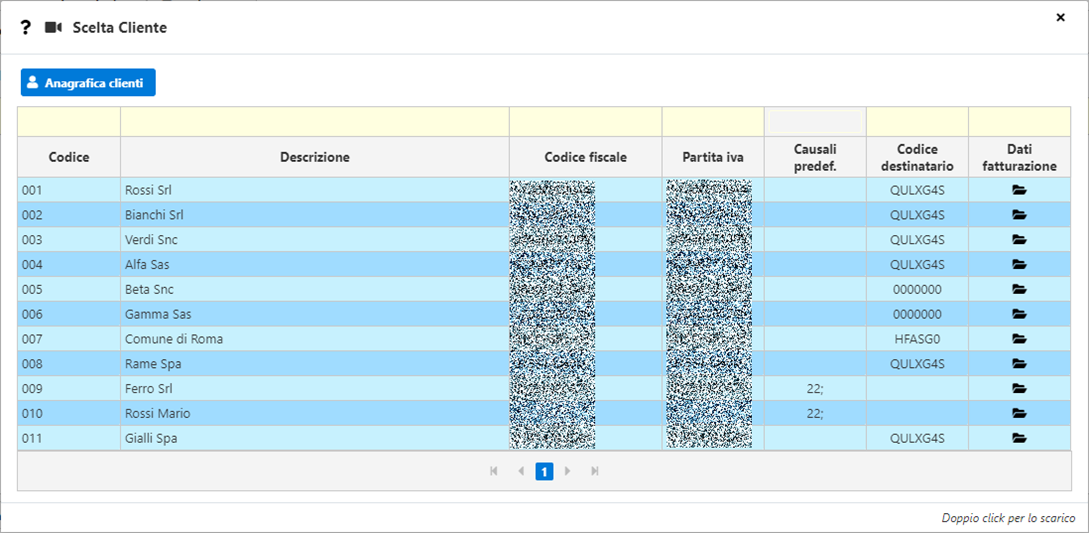Open billing data folder for Gamma Sas
The width and height of the screenshot is (1089, 533).
(1019, 314)
